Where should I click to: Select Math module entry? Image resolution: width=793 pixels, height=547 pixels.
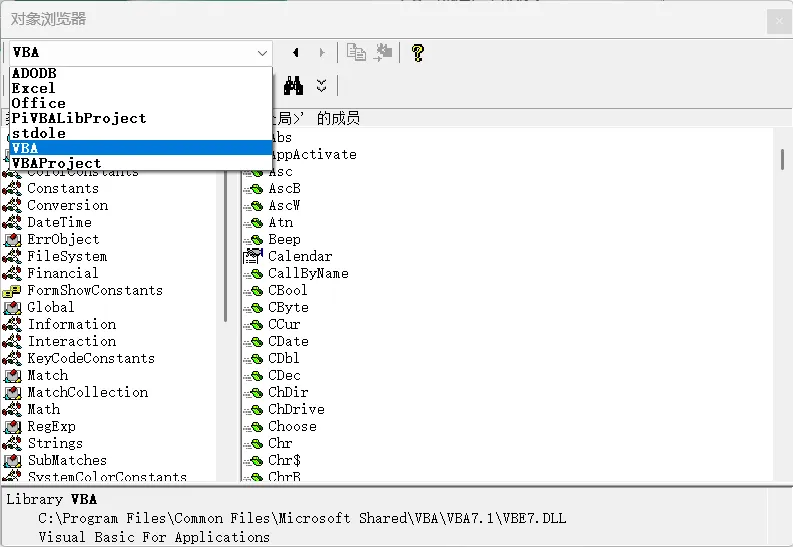pyautogui.click(x=43, y=409)
